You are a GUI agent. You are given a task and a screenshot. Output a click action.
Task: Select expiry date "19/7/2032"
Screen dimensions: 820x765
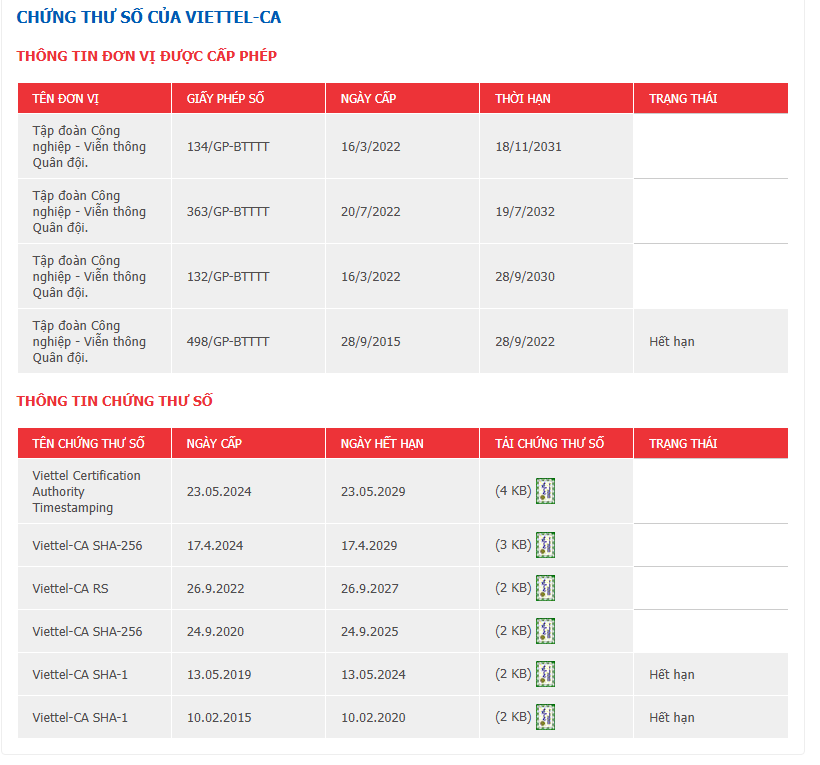click(x=525, y=211)
